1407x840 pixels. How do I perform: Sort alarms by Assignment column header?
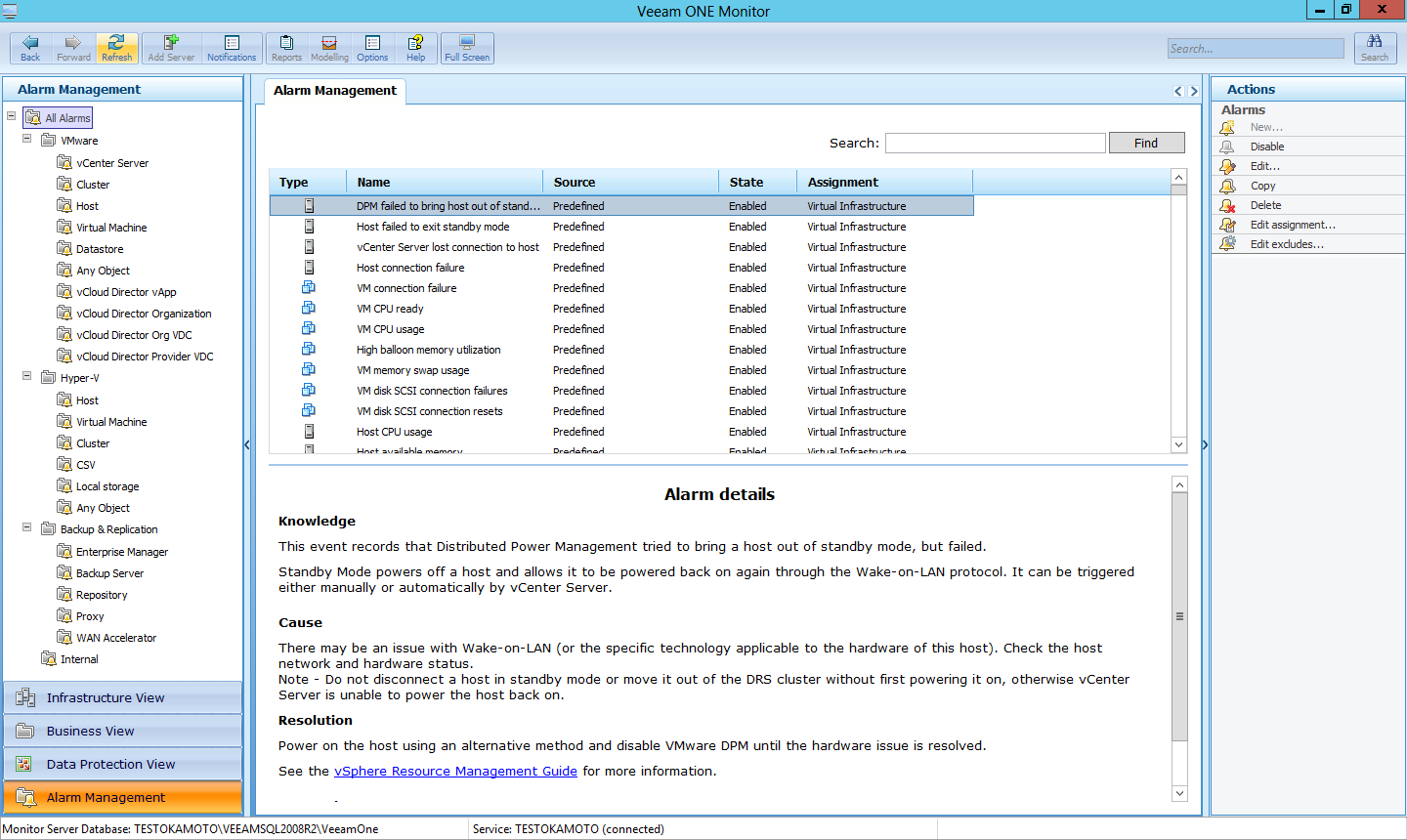point(885,182)
